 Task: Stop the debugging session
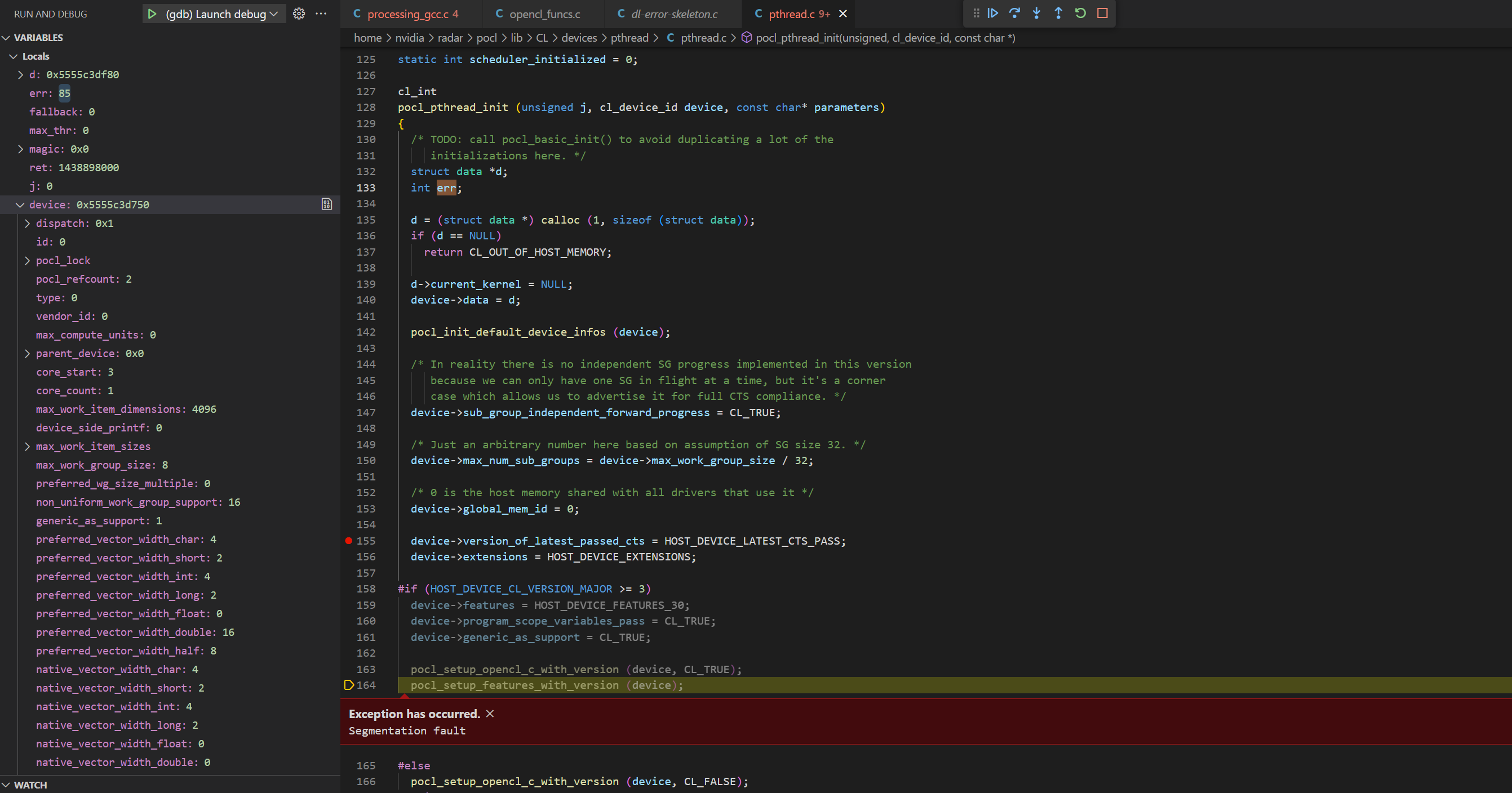[1102, 13]
